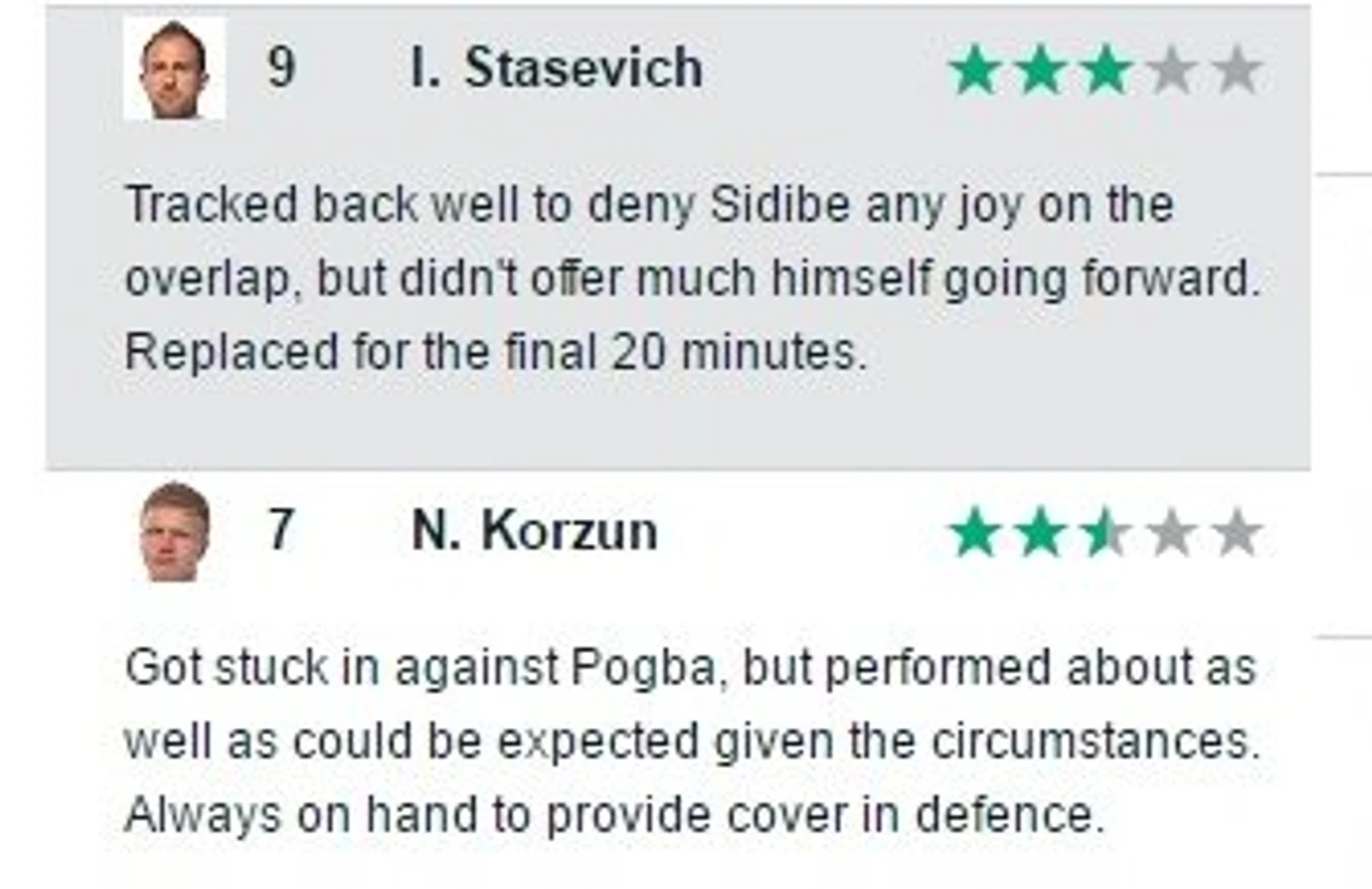This screenshot has height=889, width=1372.
Task: Click Stasevich's fifth grey star
Action: 1237,70
